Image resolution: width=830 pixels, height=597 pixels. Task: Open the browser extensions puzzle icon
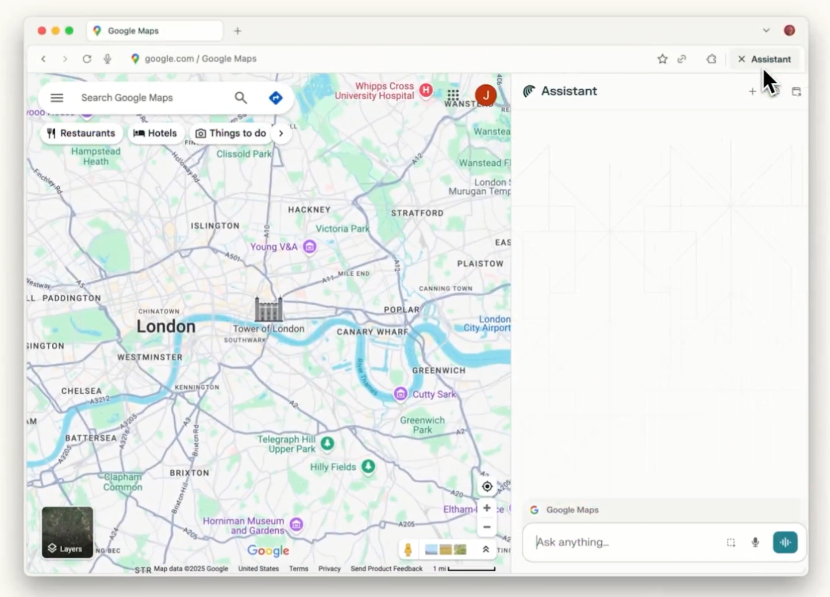tap(711, 59)
